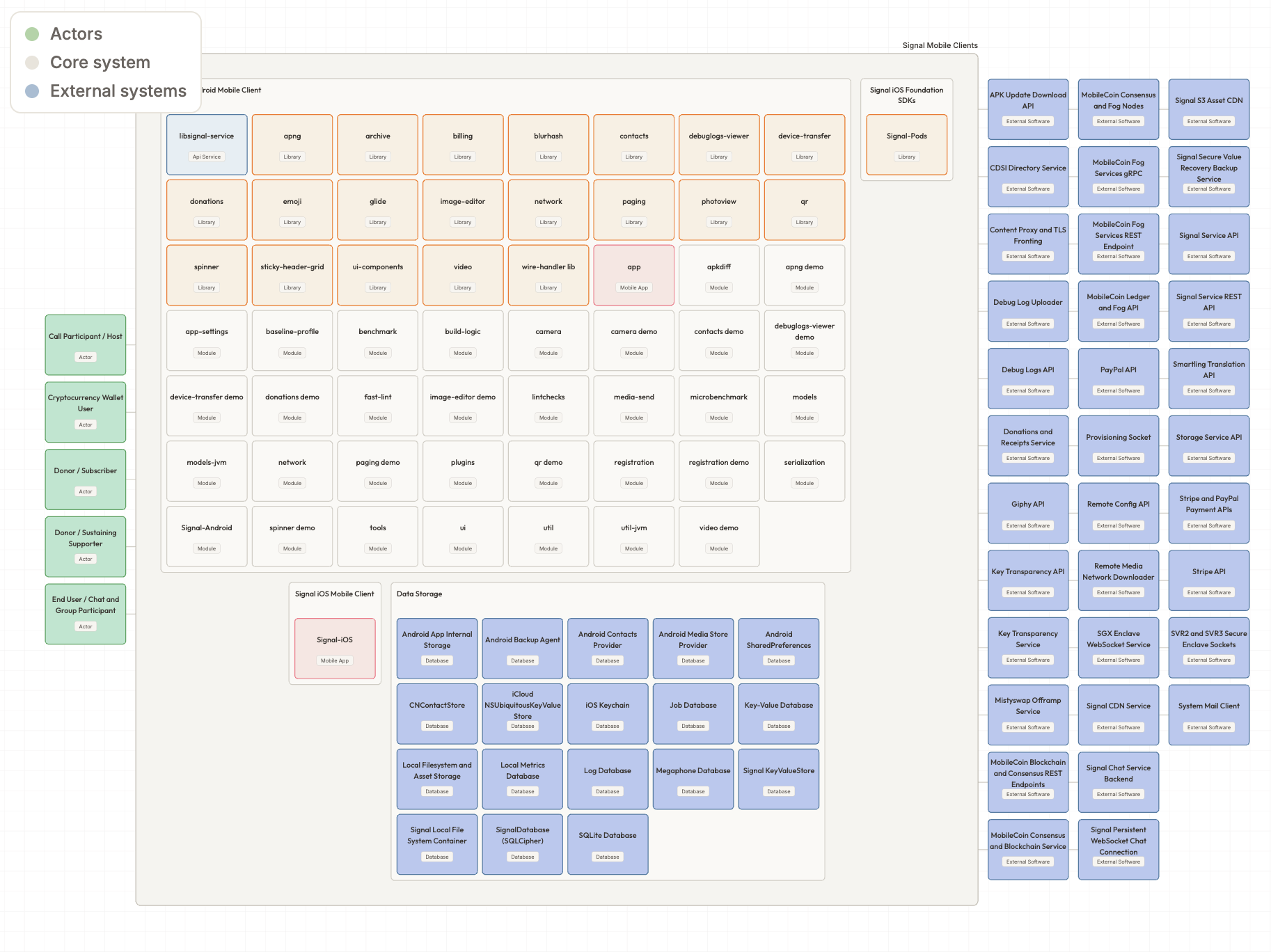Select the SignalDatabase (SQLCipher) node

coord(523,844)
